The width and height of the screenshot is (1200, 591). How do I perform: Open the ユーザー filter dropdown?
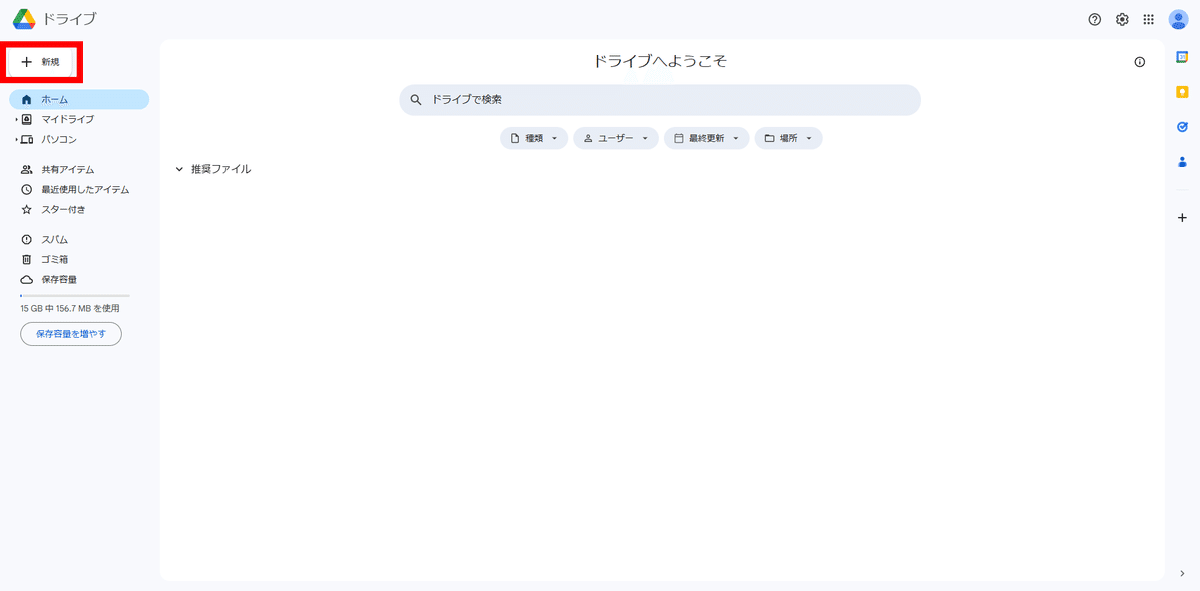(616, 138)
